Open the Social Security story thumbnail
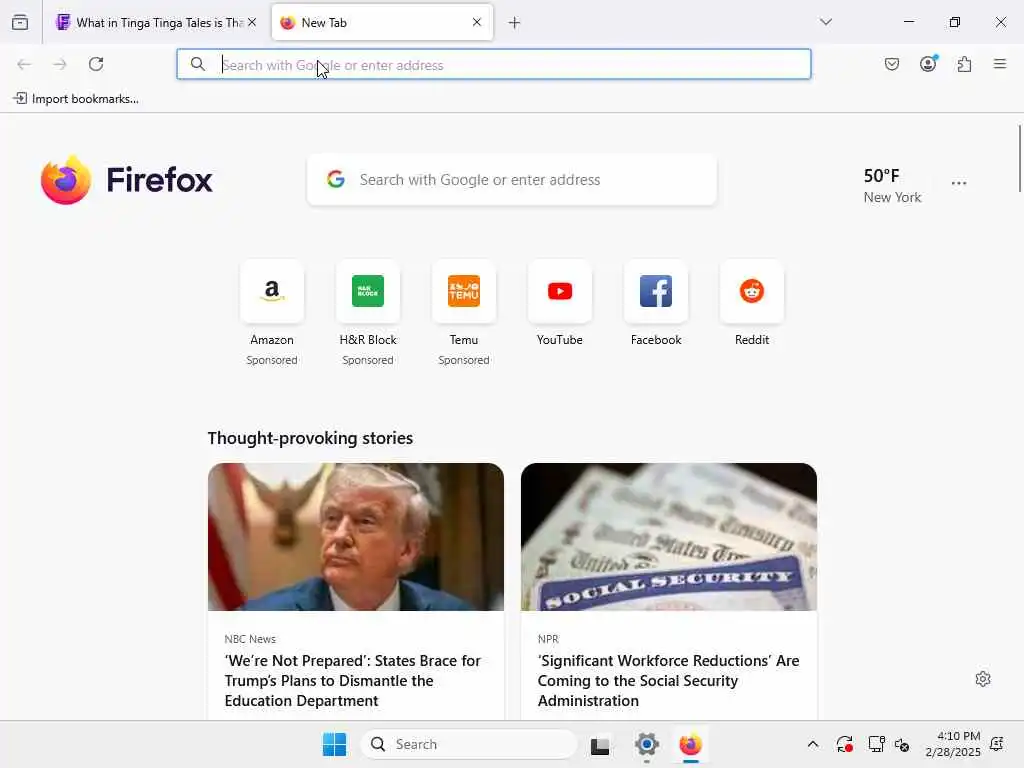1024x768 pixels. coord(669,537)
